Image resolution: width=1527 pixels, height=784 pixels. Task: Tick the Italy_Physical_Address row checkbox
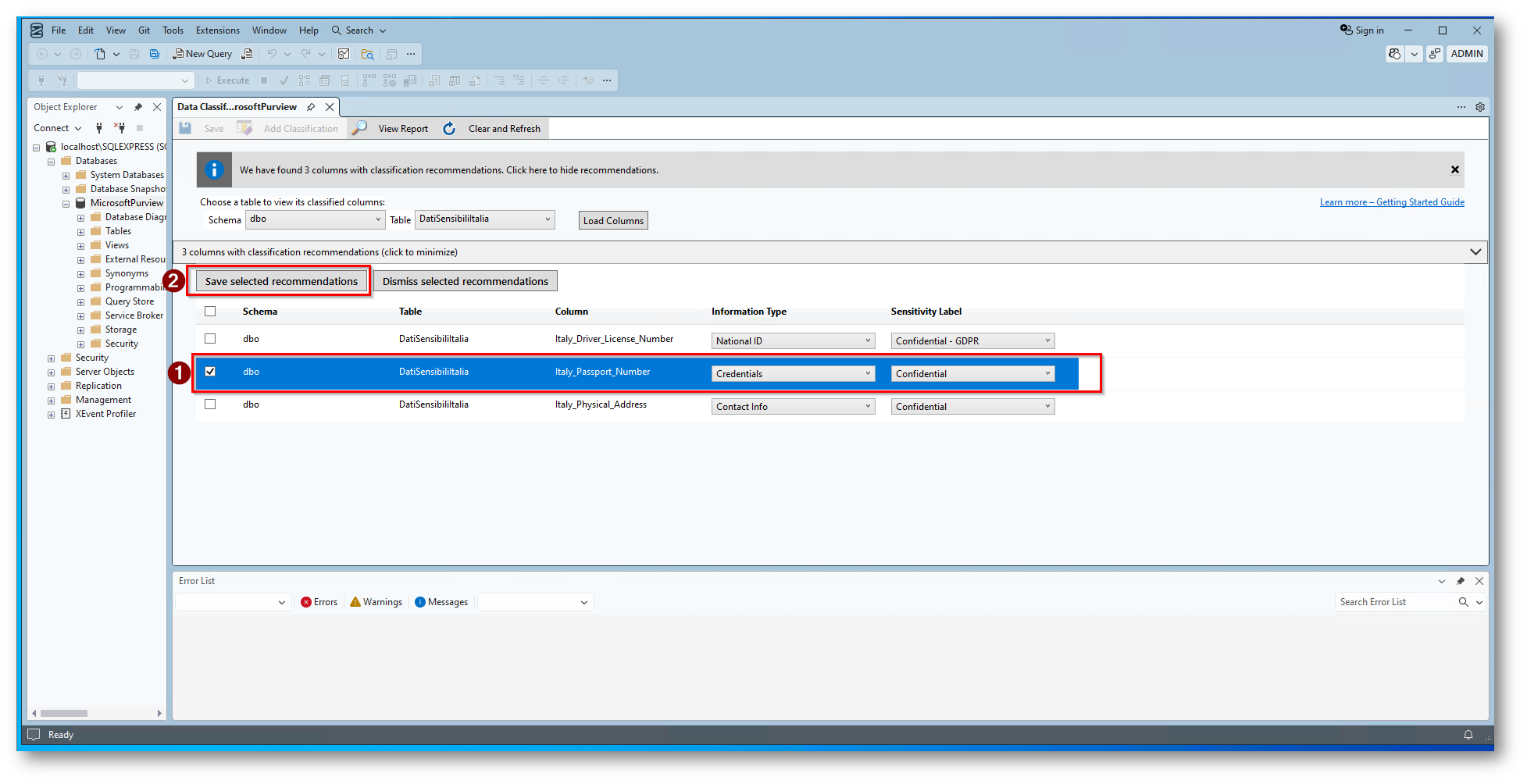pyautogui.click(x=210, y=404)
